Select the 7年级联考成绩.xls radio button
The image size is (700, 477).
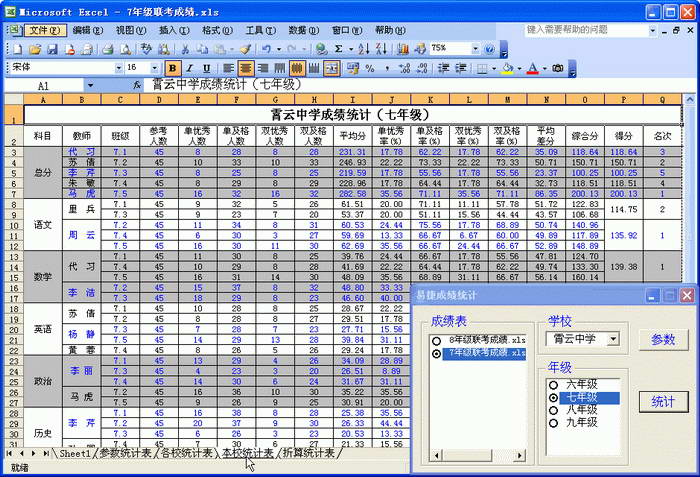(x=436, y=354)
